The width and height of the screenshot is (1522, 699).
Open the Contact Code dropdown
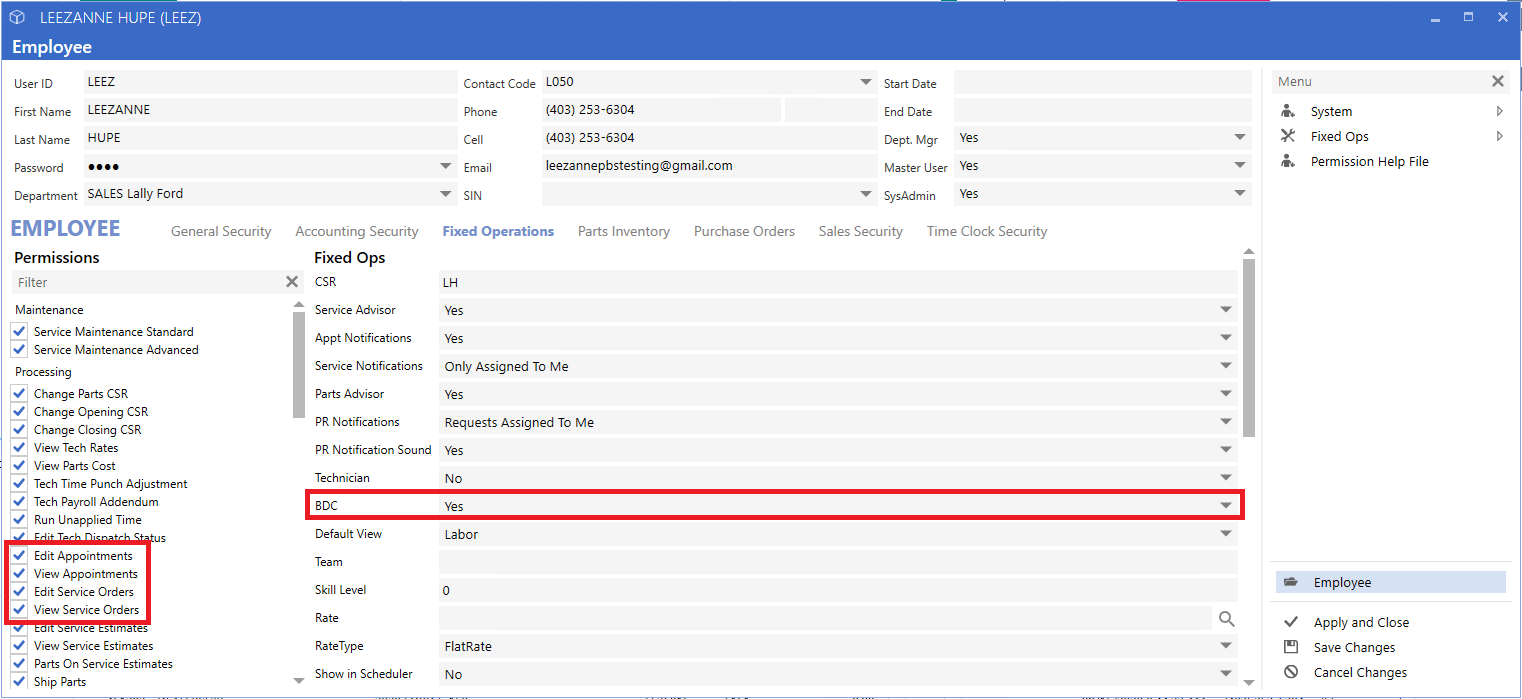pos(865,82)
